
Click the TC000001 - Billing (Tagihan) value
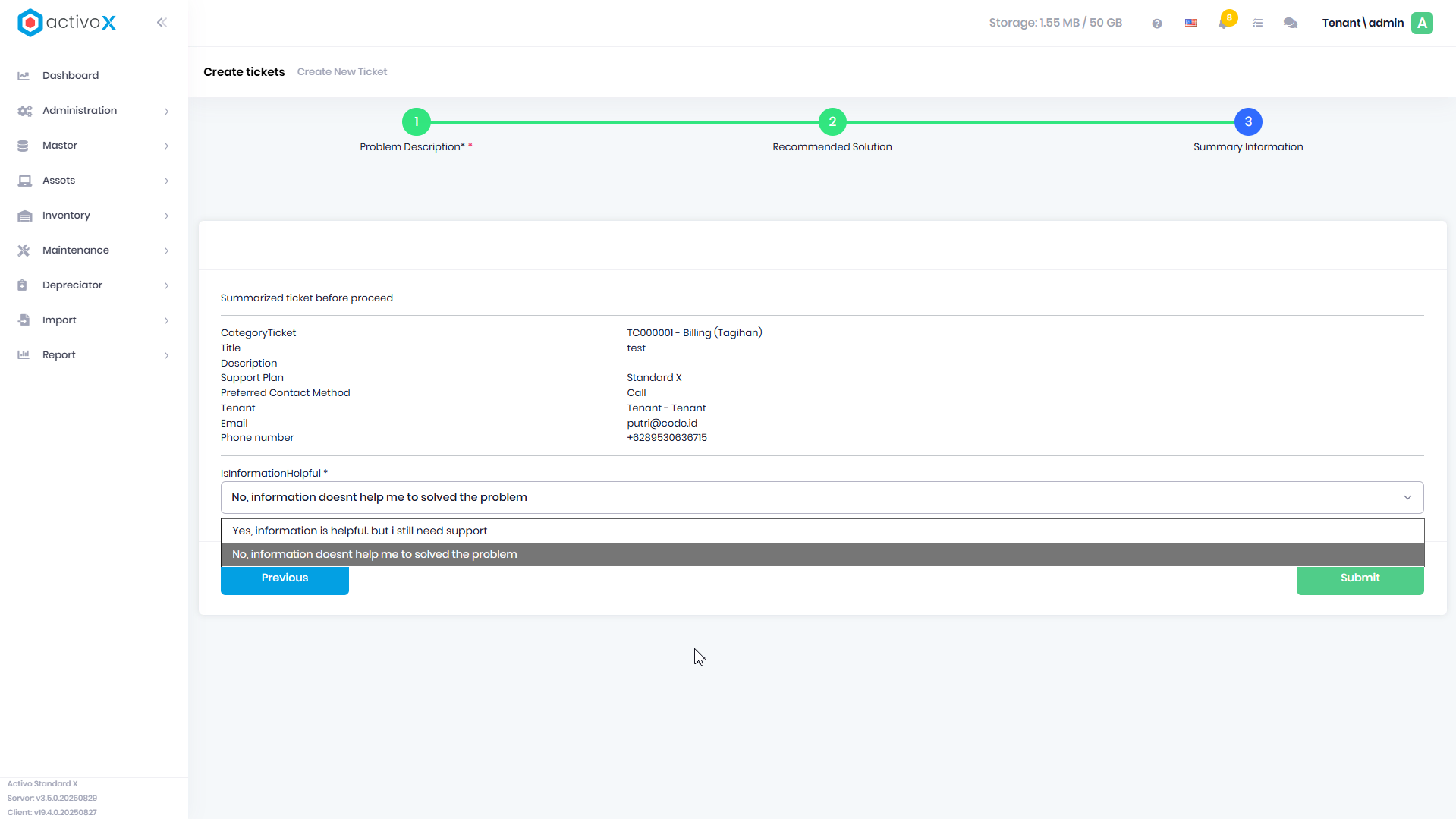[694, 333]
